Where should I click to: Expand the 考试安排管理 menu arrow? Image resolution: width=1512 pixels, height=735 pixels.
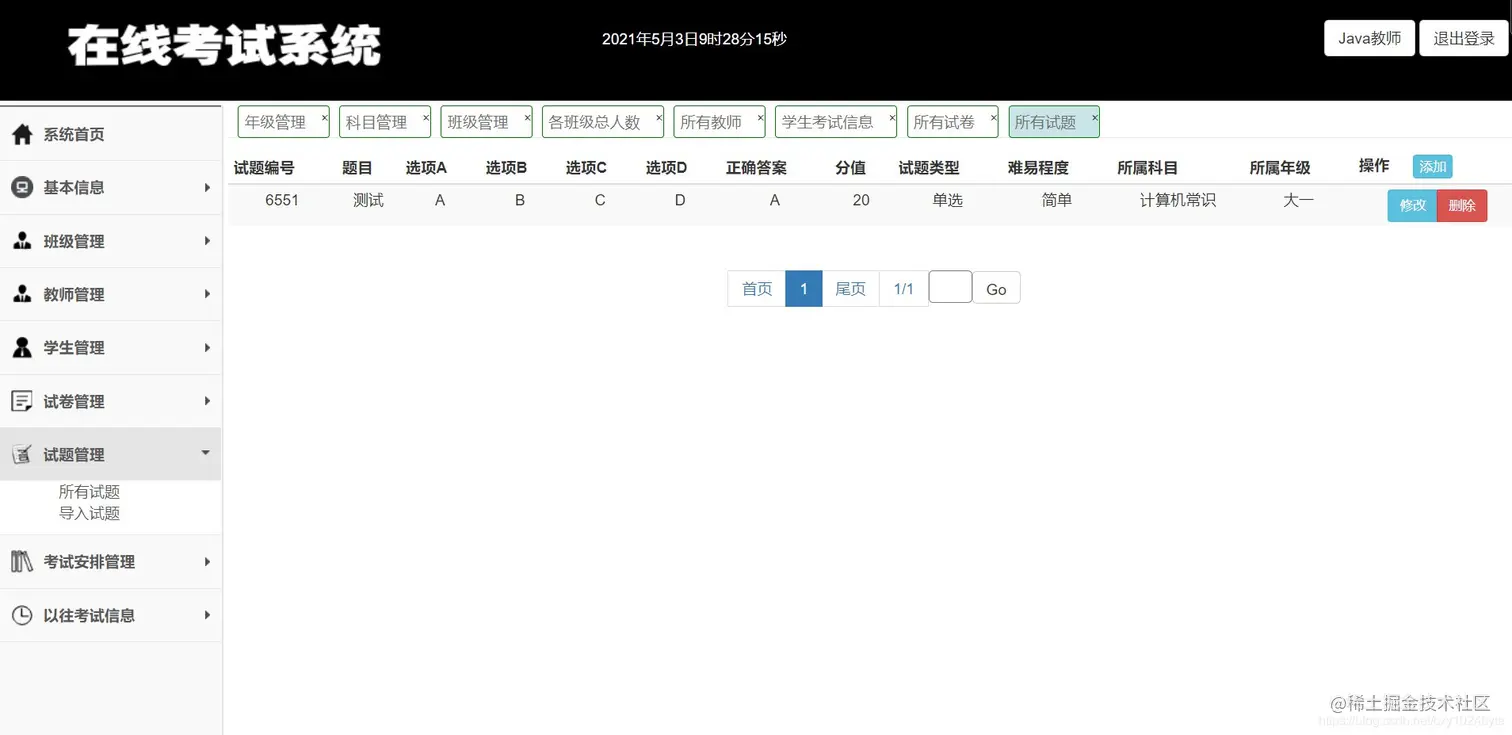click(x=207, y=561)
